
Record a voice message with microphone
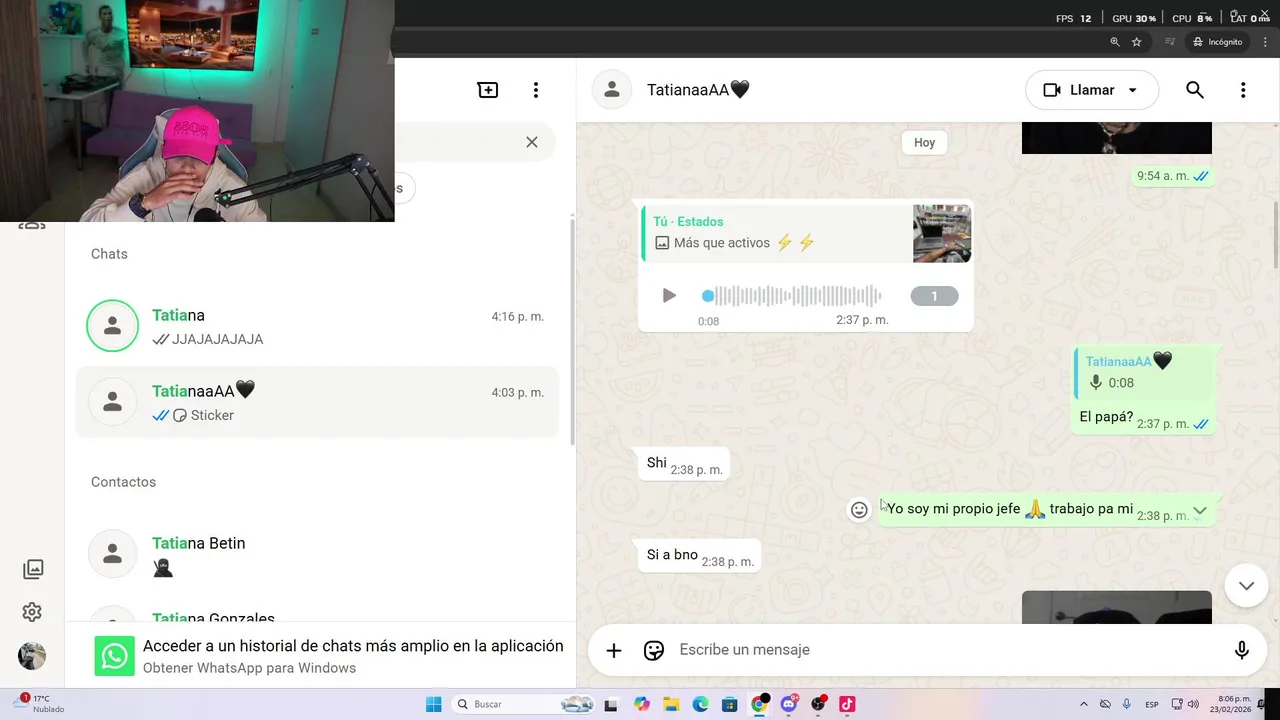tap(1242, 650)
